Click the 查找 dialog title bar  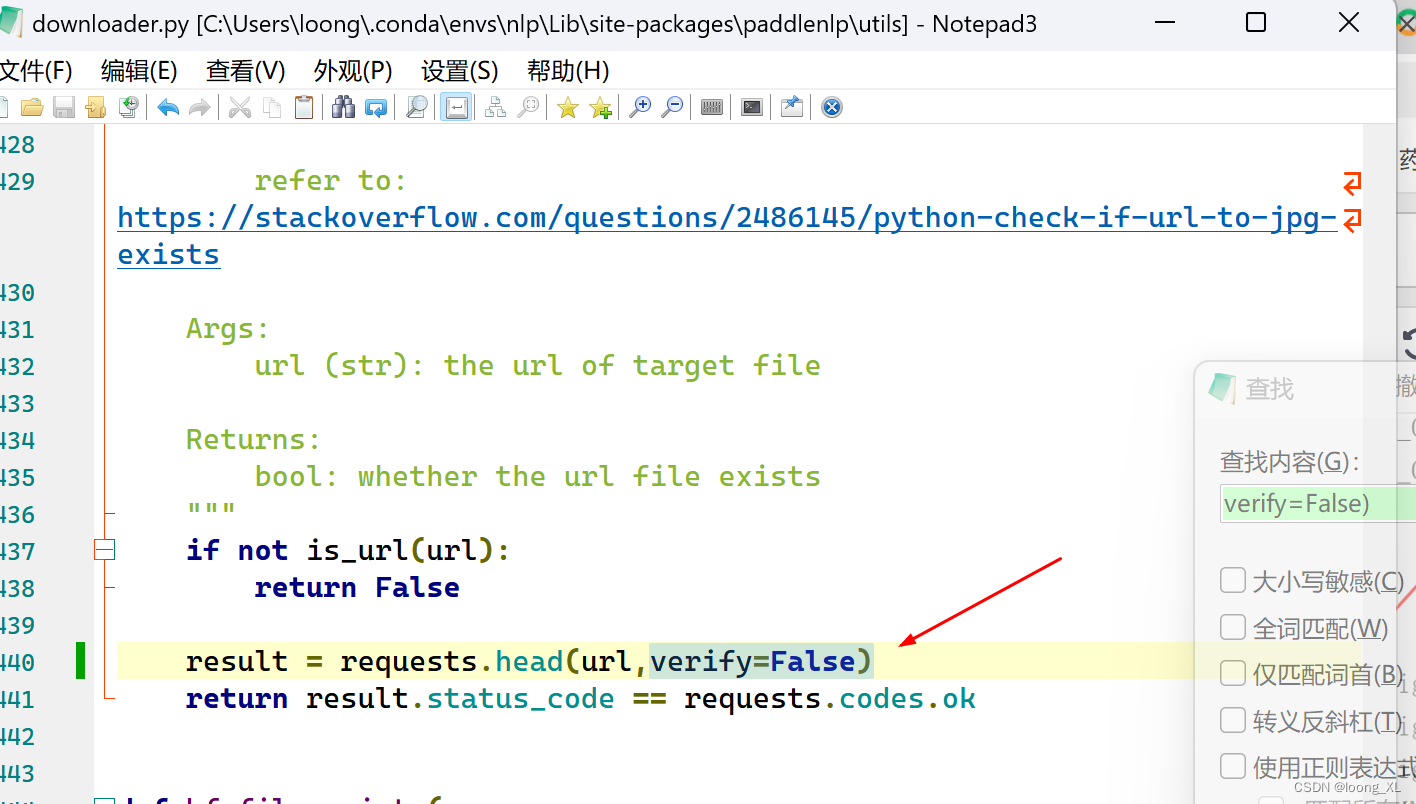pyautogui.click(x=1306, y=388)
